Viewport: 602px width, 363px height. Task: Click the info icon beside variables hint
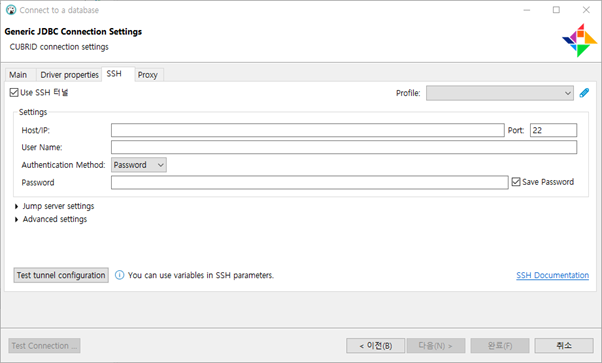[x=119, y=275]
